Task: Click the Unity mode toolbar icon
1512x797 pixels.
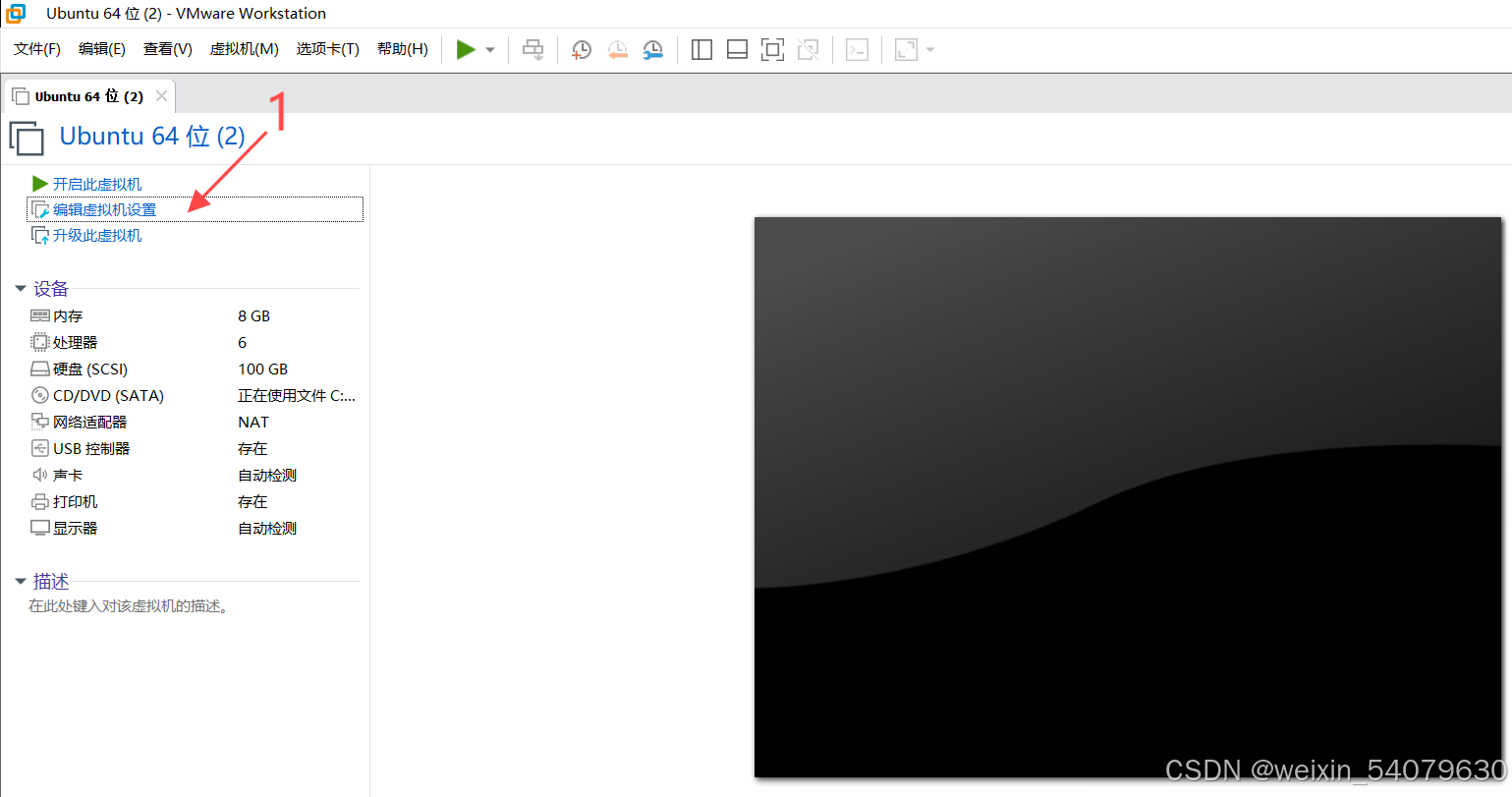Action: [x=808, y=49]
